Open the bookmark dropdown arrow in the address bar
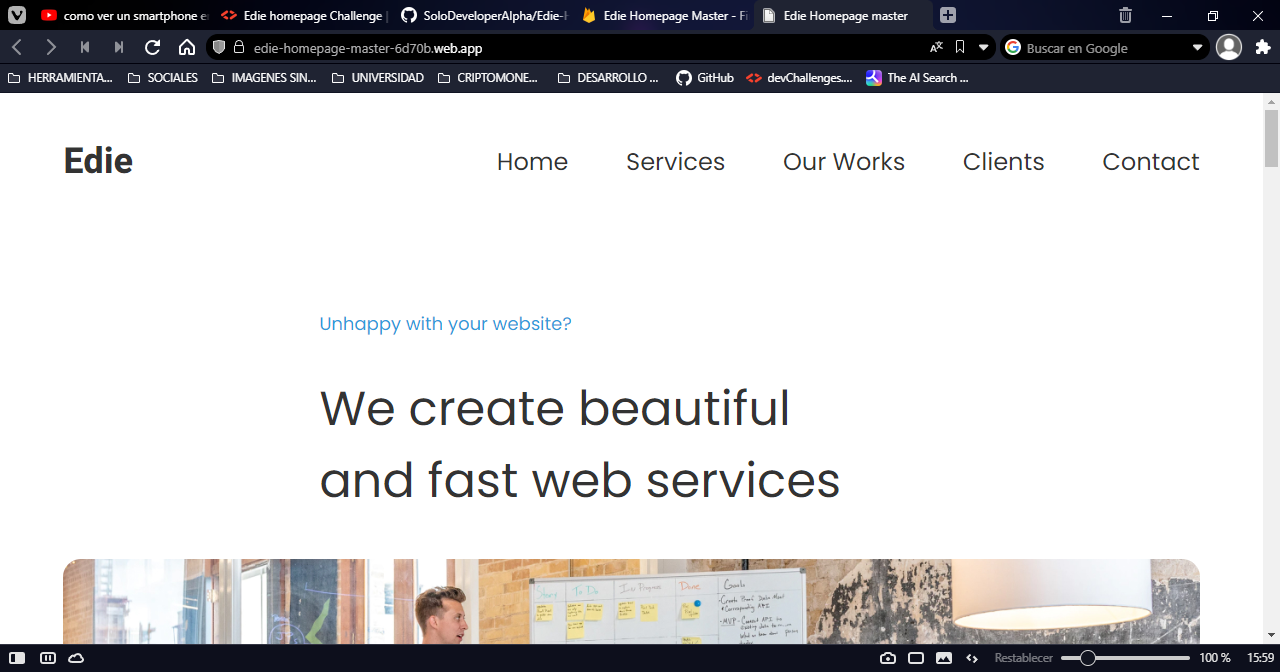Viewport: 1280px width, 672px height. [982, 47]
